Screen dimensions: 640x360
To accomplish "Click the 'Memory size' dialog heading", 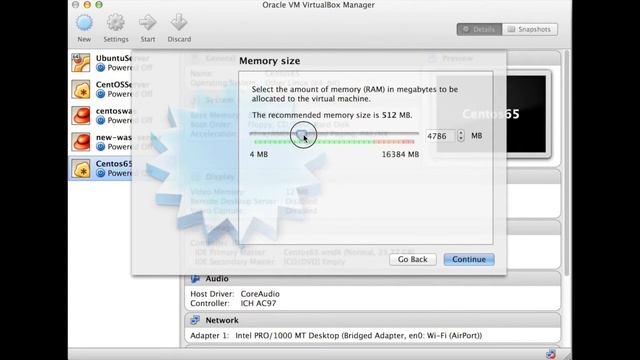I will click(x=269, y=61).
